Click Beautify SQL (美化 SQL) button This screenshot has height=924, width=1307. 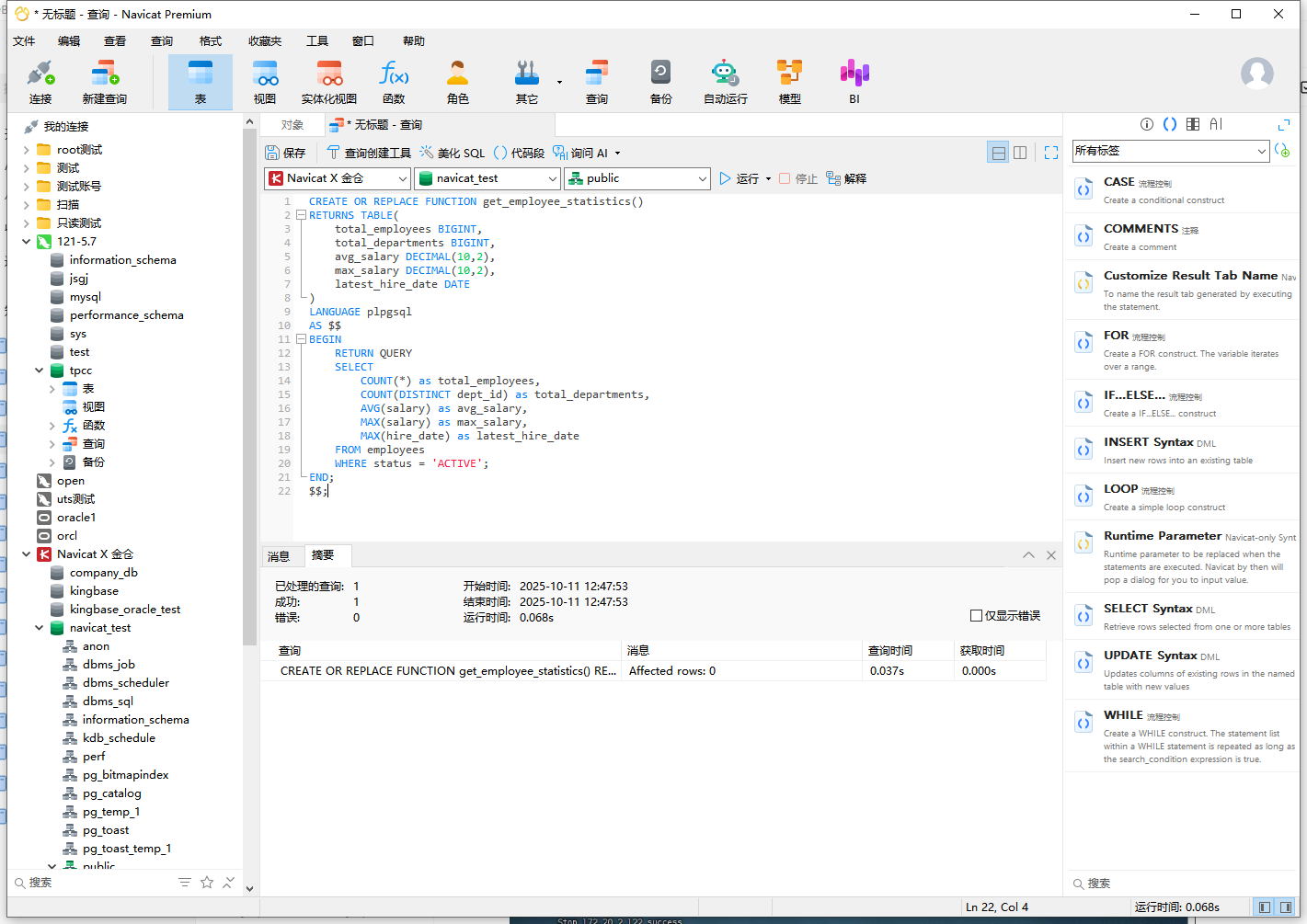(x=452, y=153)
